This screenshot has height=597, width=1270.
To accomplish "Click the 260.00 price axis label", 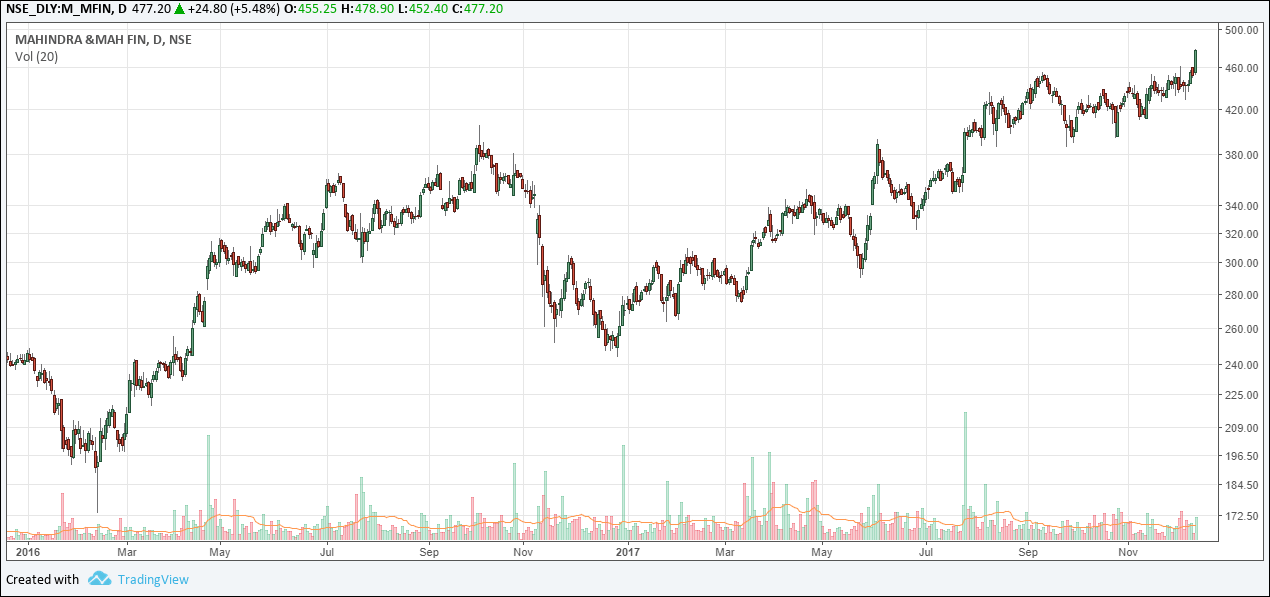I will point(1240,329).
